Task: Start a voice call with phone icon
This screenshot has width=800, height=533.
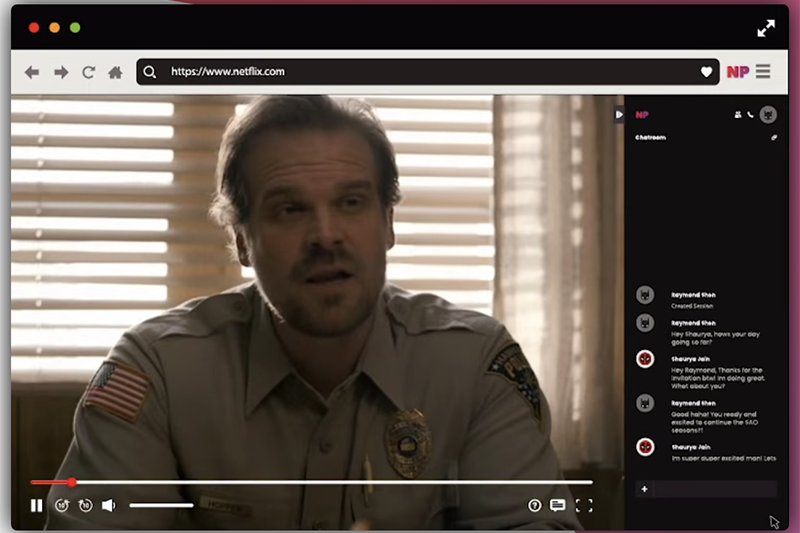Action: [x=751, y=115]
